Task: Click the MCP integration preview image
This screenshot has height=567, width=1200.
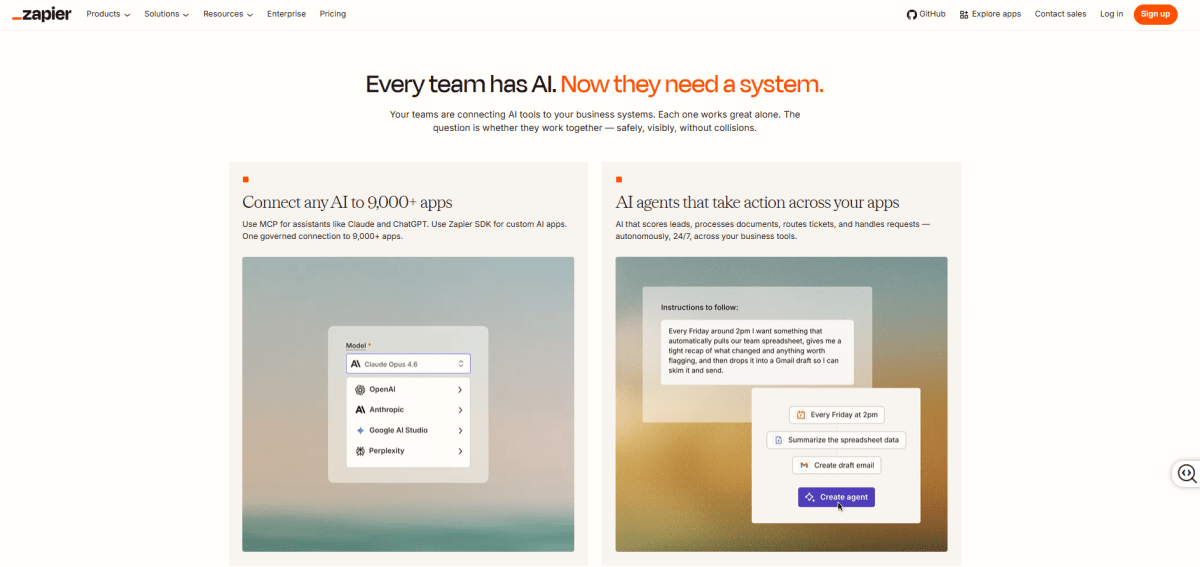Action: pyautogui.click(x=408, y=404)
